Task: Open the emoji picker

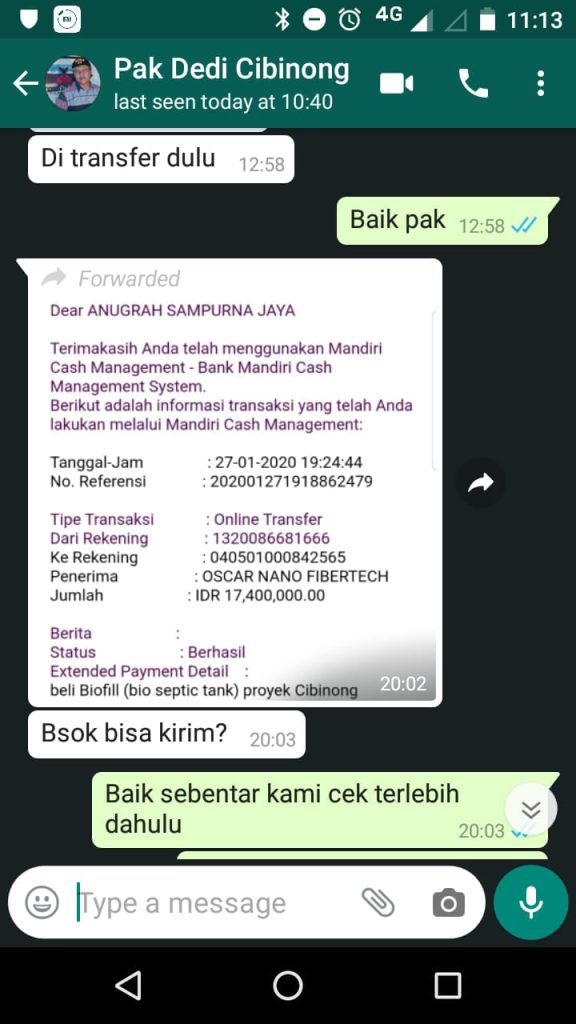Action: [x=42, y=903]
